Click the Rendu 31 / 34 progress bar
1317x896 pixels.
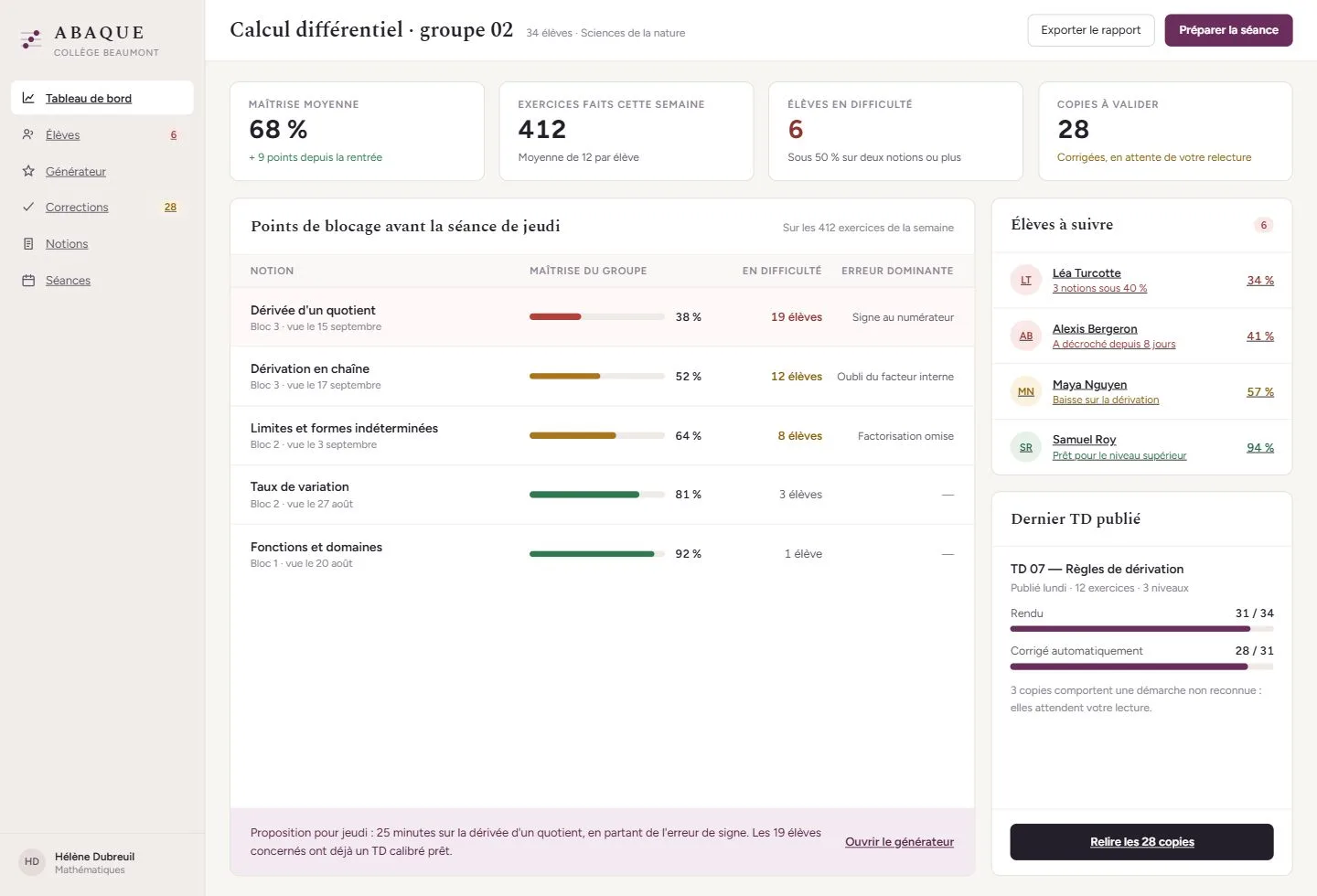point(1142,629)
